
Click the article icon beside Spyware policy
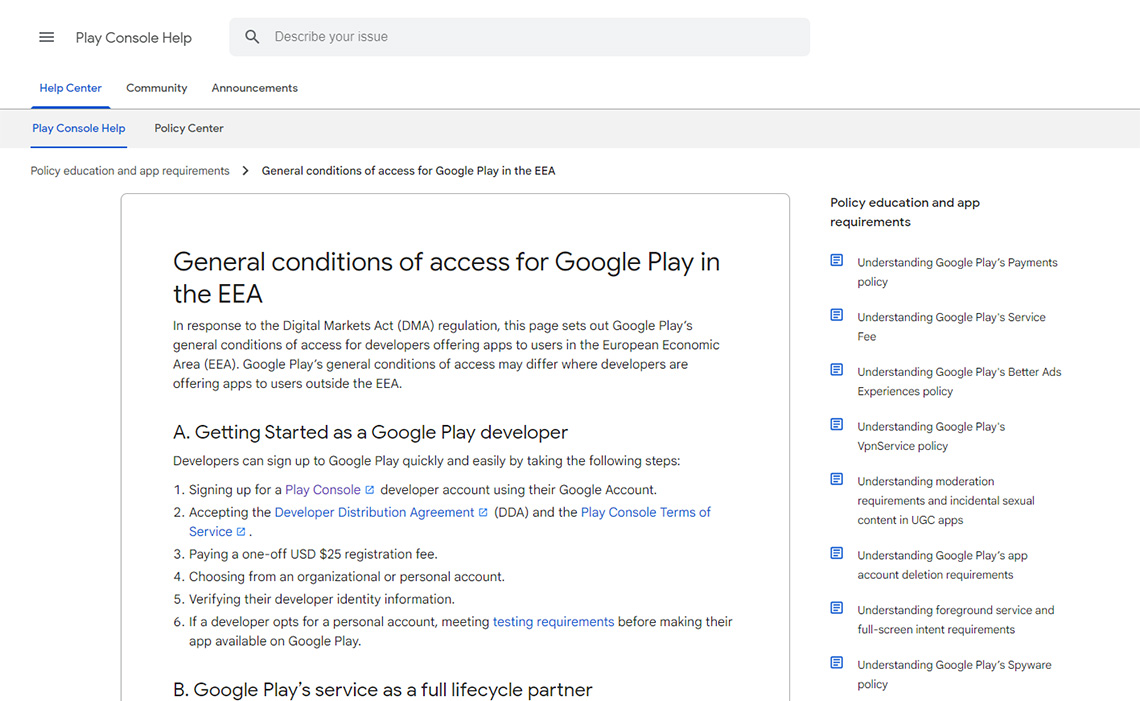click(x=837, y=662)
